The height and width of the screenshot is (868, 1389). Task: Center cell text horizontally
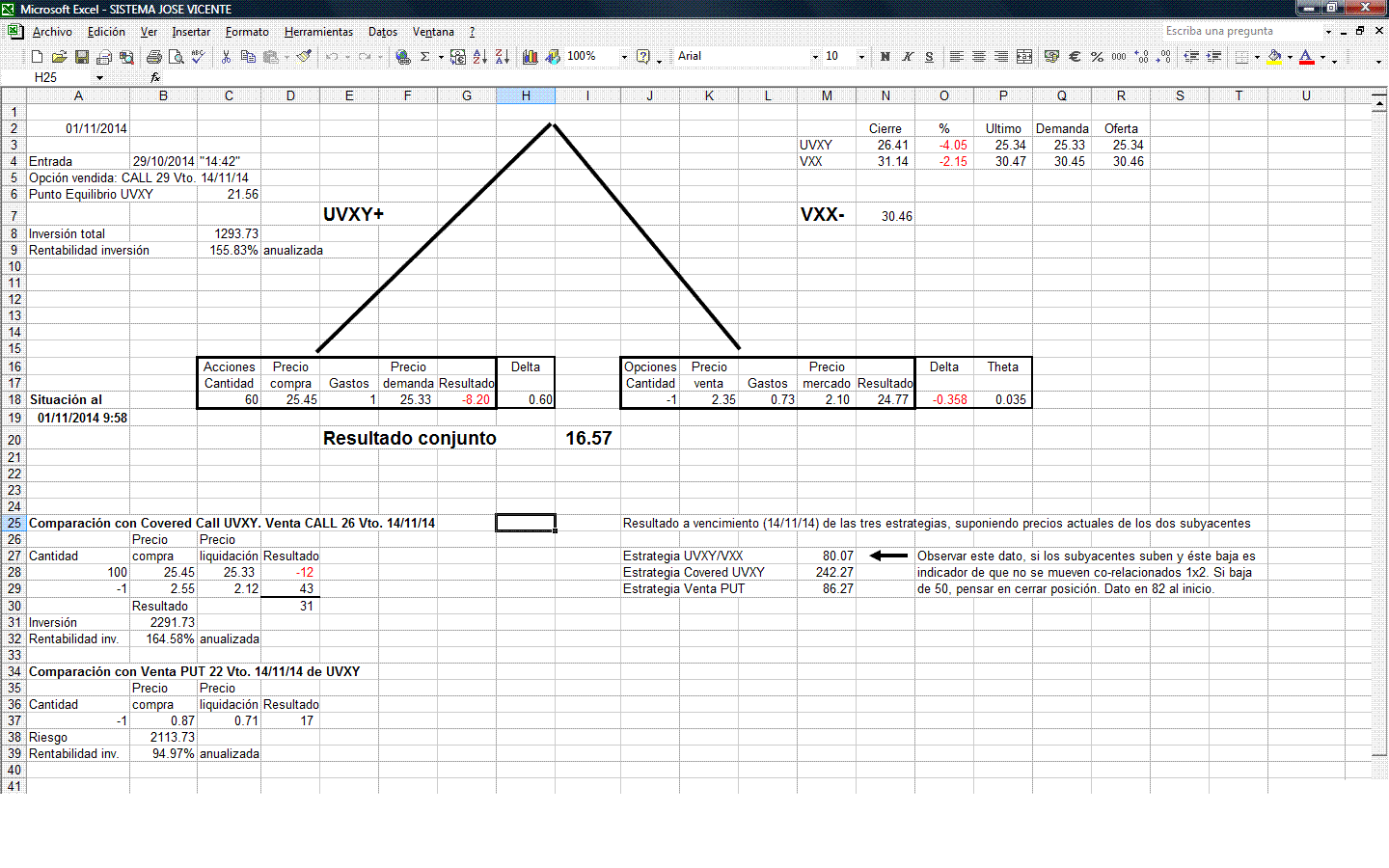979,57
